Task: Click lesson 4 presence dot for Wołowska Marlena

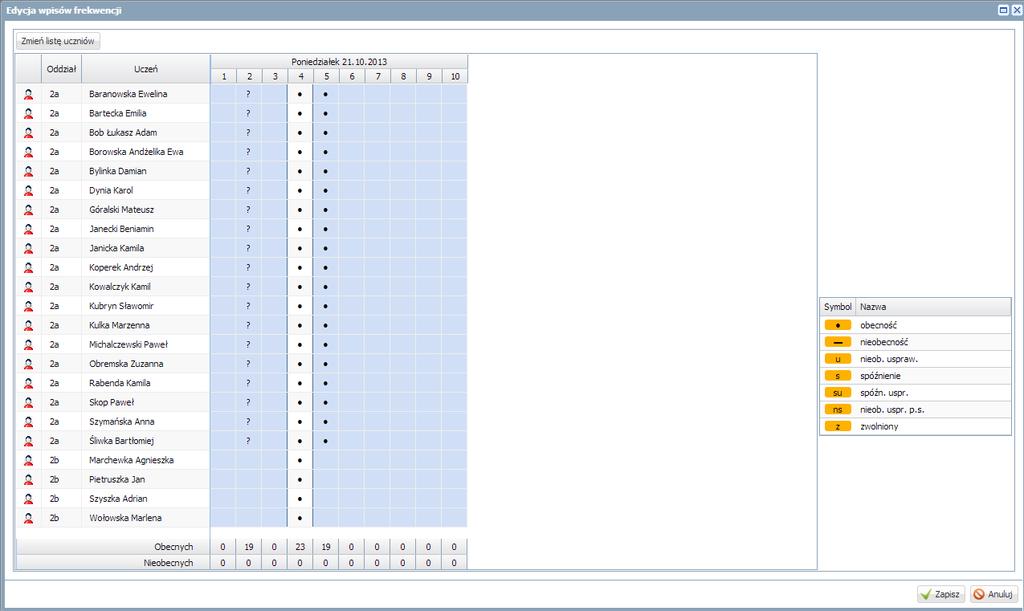Action: pyautogui.click(x=300, y=518)
